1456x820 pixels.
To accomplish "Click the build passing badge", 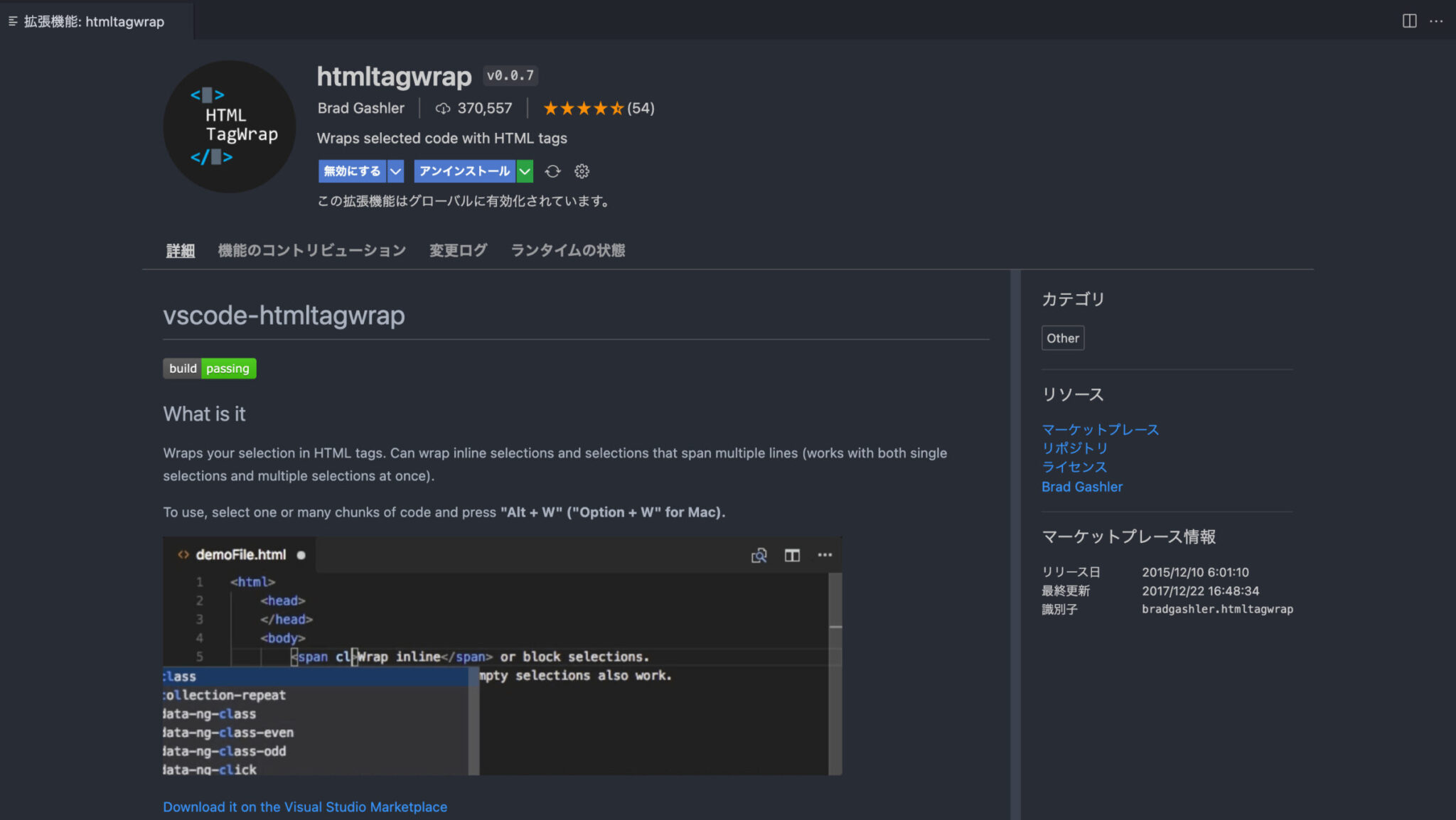I will pos(209,368).
